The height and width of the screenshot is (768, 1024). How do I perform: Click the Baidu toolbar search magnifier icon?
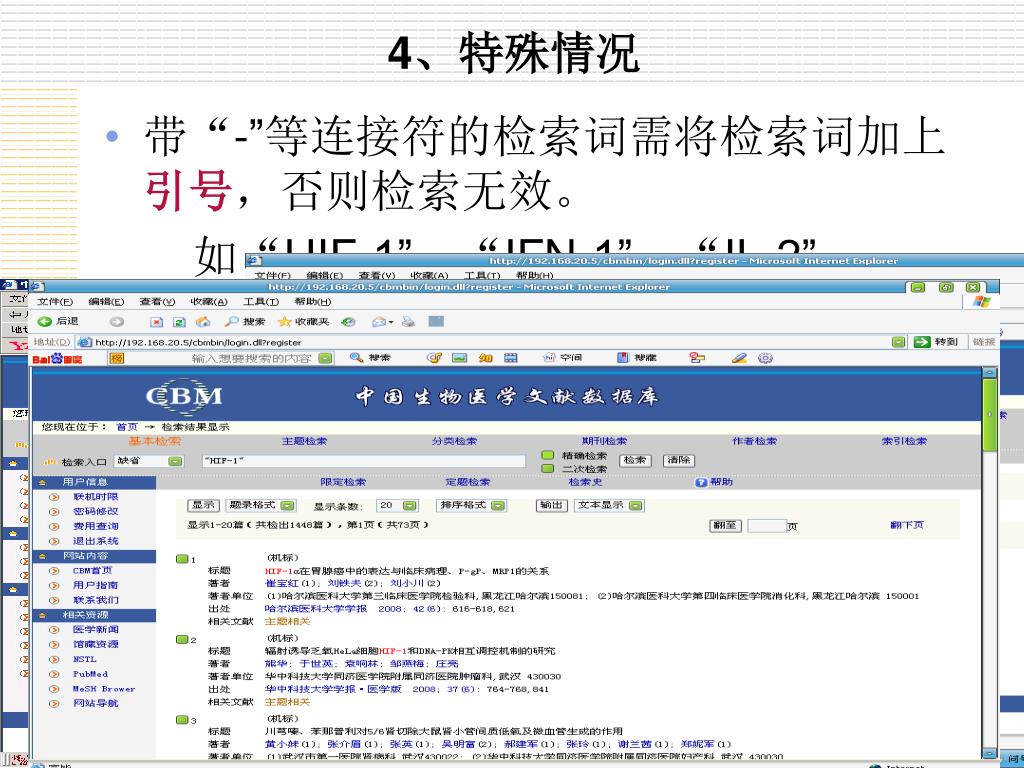[x=356, y=358]
